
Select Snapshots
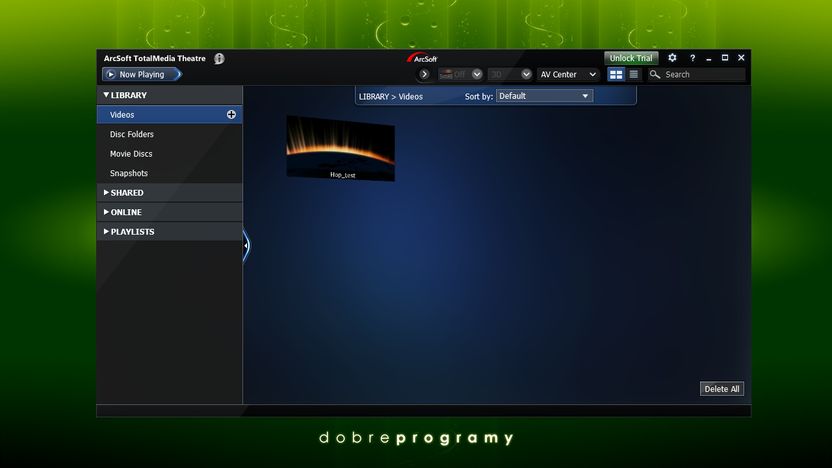tap(129, 174)
